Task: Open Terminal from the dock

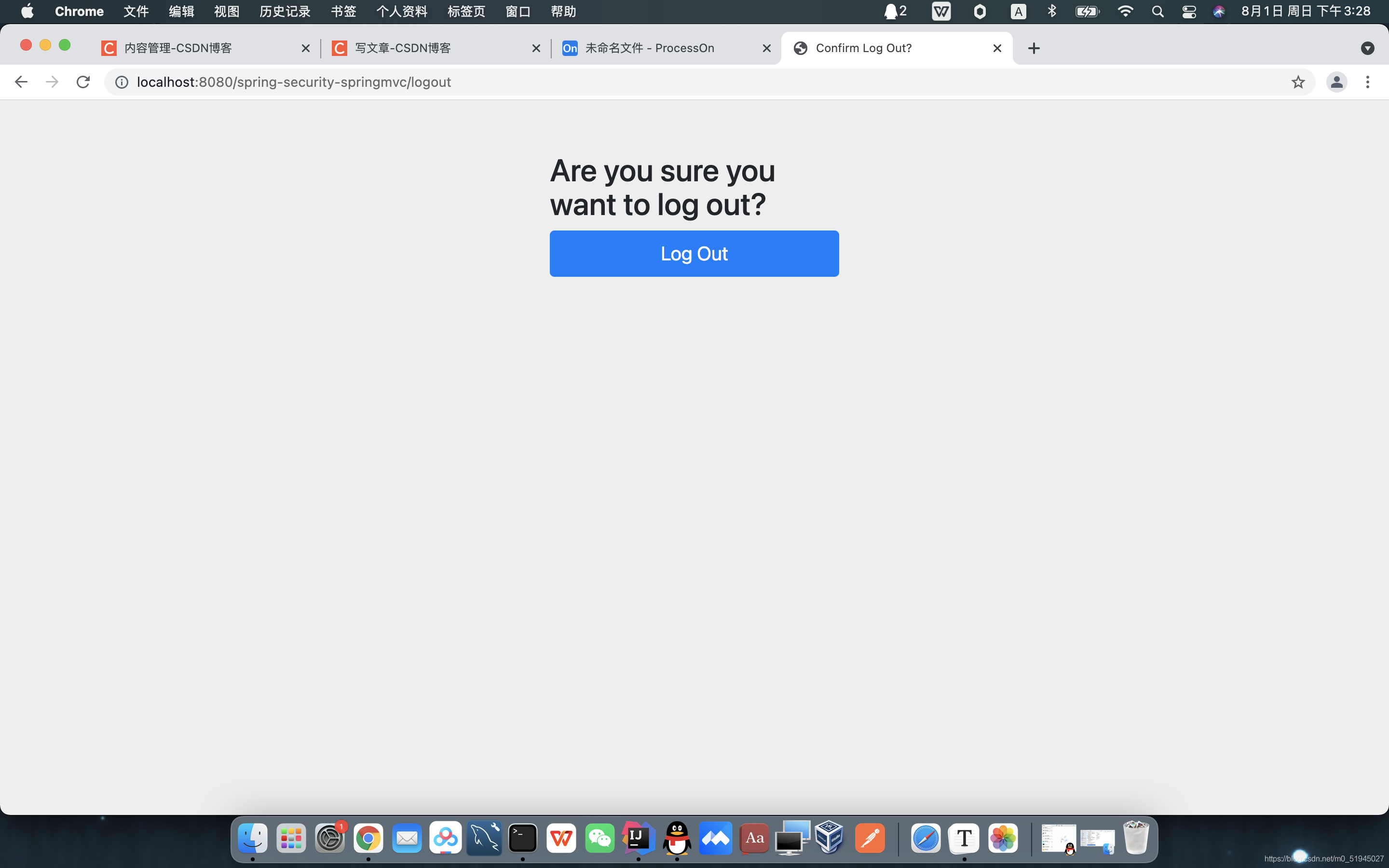Action: (x=522, y=839)
